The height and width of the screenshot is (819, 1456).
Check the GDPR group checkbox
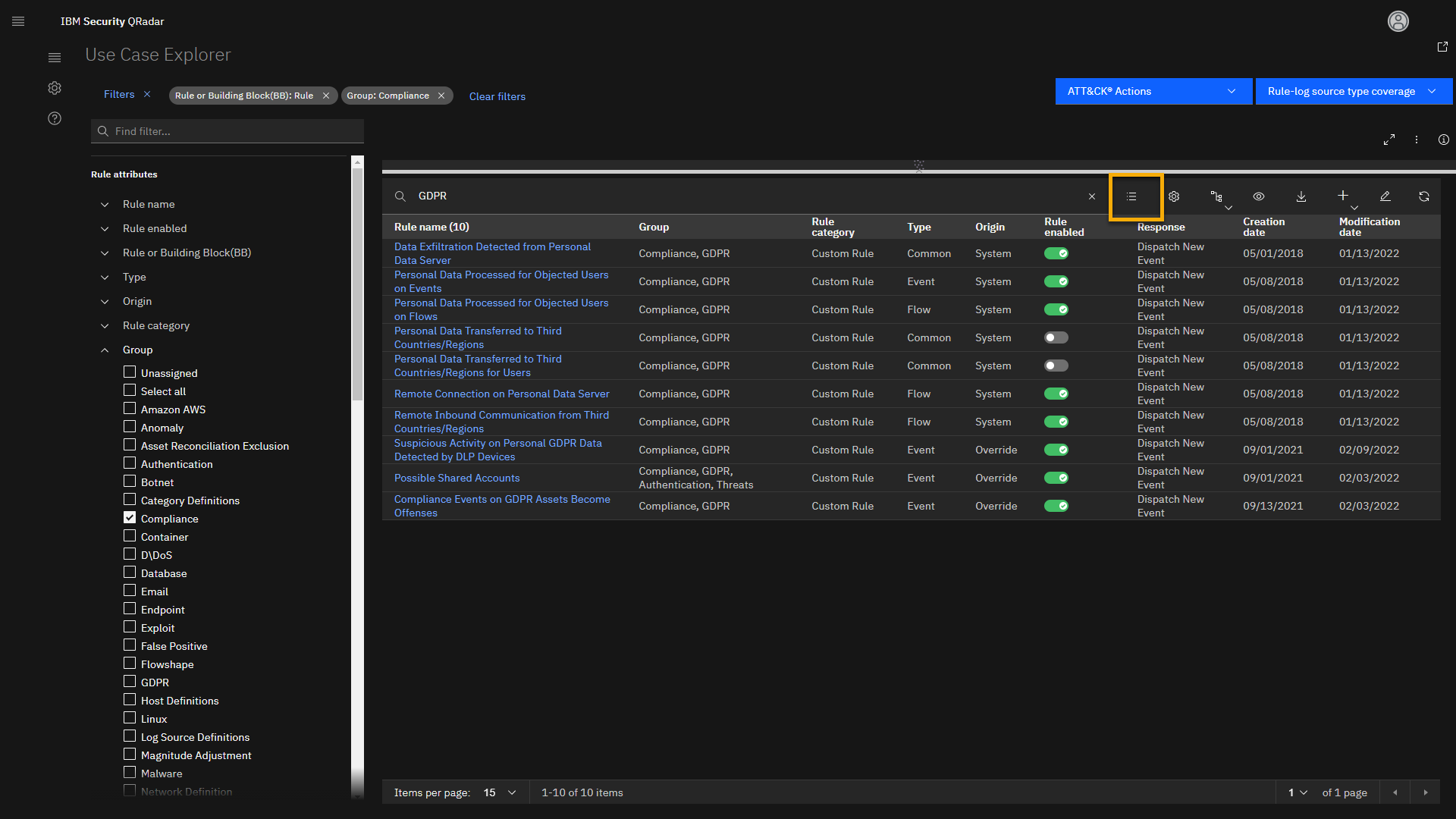(130, 682)
